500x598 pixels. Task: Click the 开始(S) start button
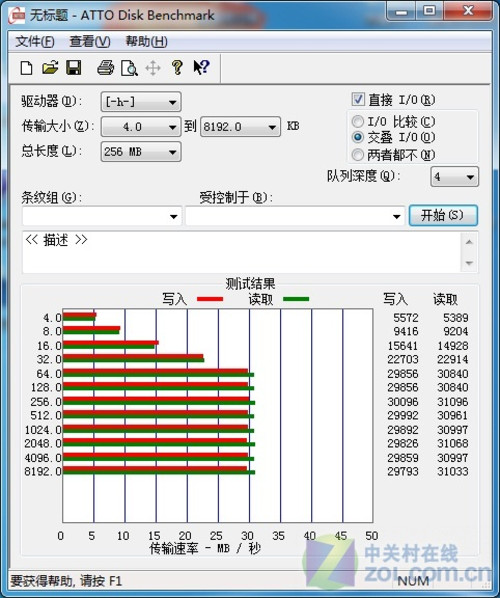coord(443,215)
